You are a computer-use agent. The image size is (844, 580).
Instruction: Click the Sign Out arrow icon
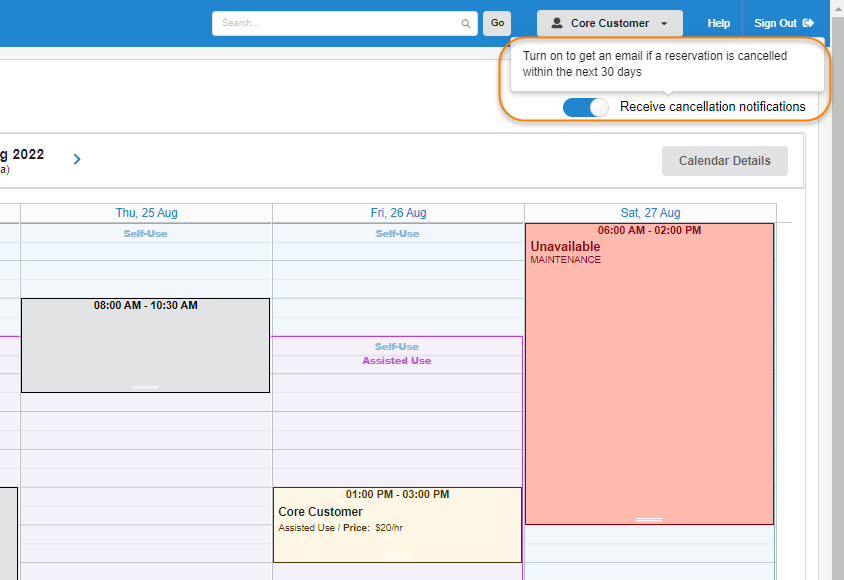809,23
